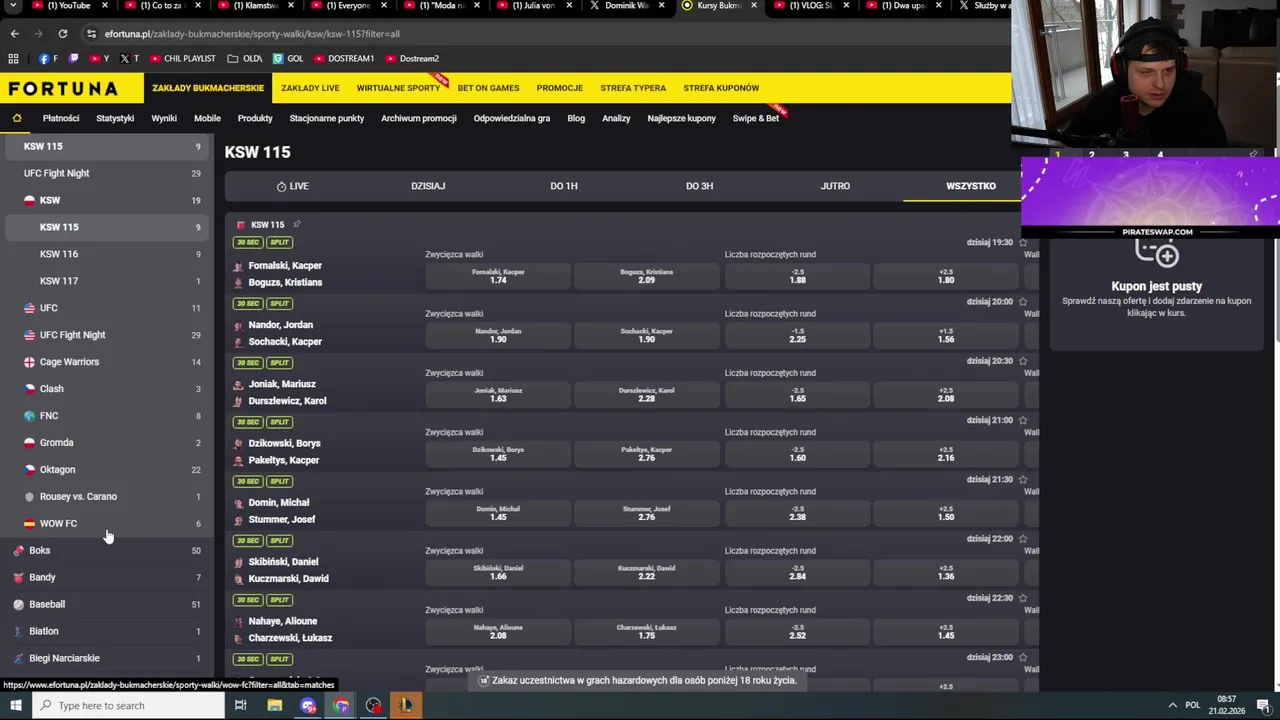Filter matches by DO 1H
This screenshot has width=1280, height=720.
coord(564,186)
